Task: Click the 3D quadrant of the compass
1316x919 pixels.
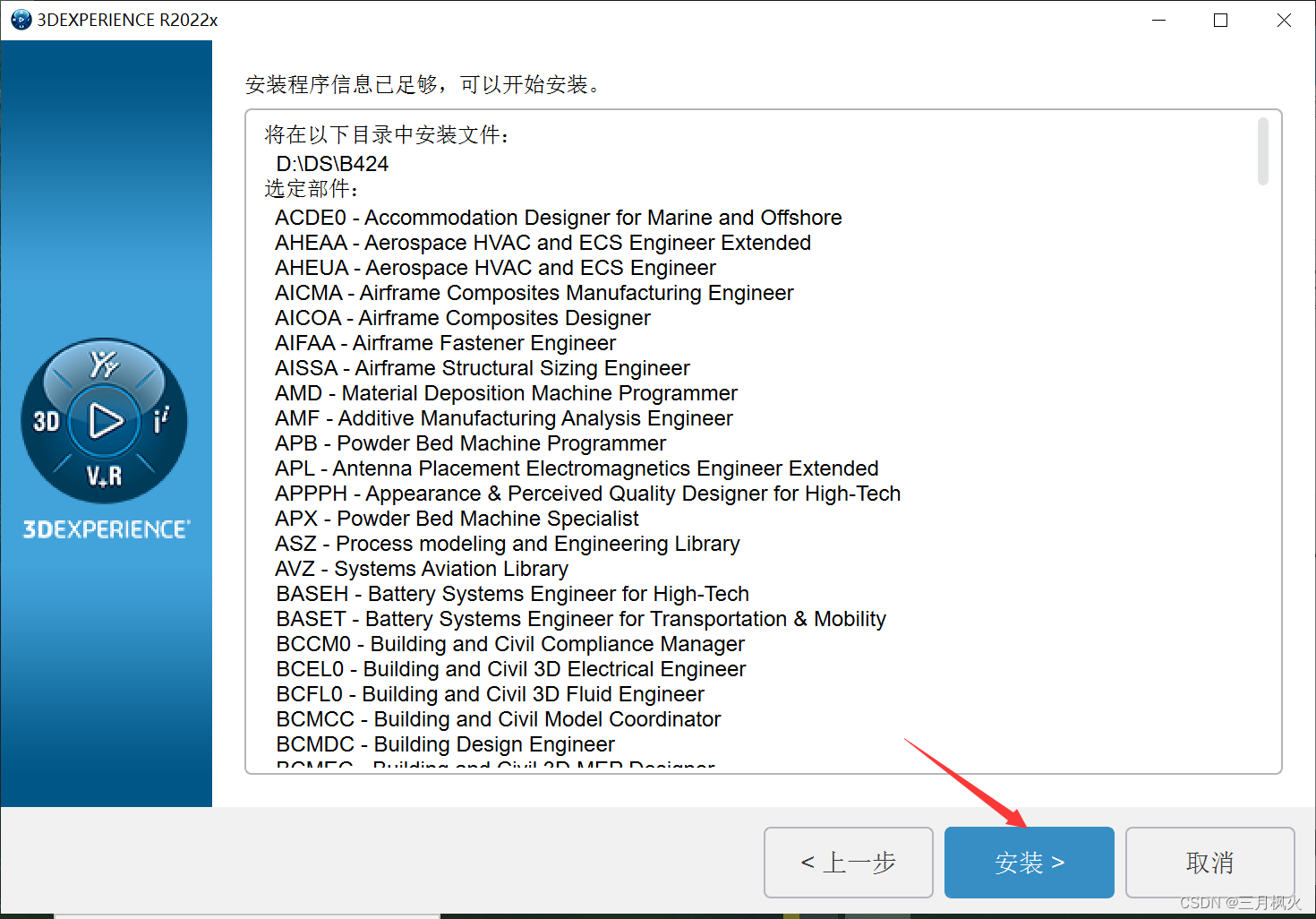Action: [x=46, y=421]
